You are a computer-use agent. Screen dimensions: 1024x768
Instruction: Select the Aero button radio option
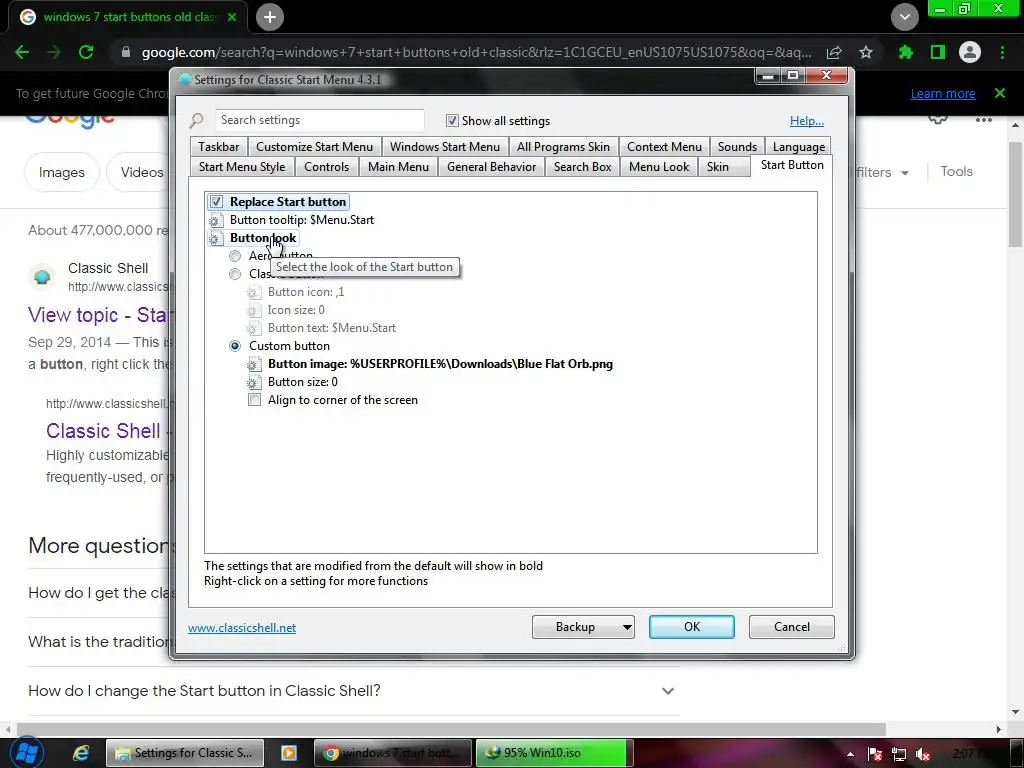235,256
